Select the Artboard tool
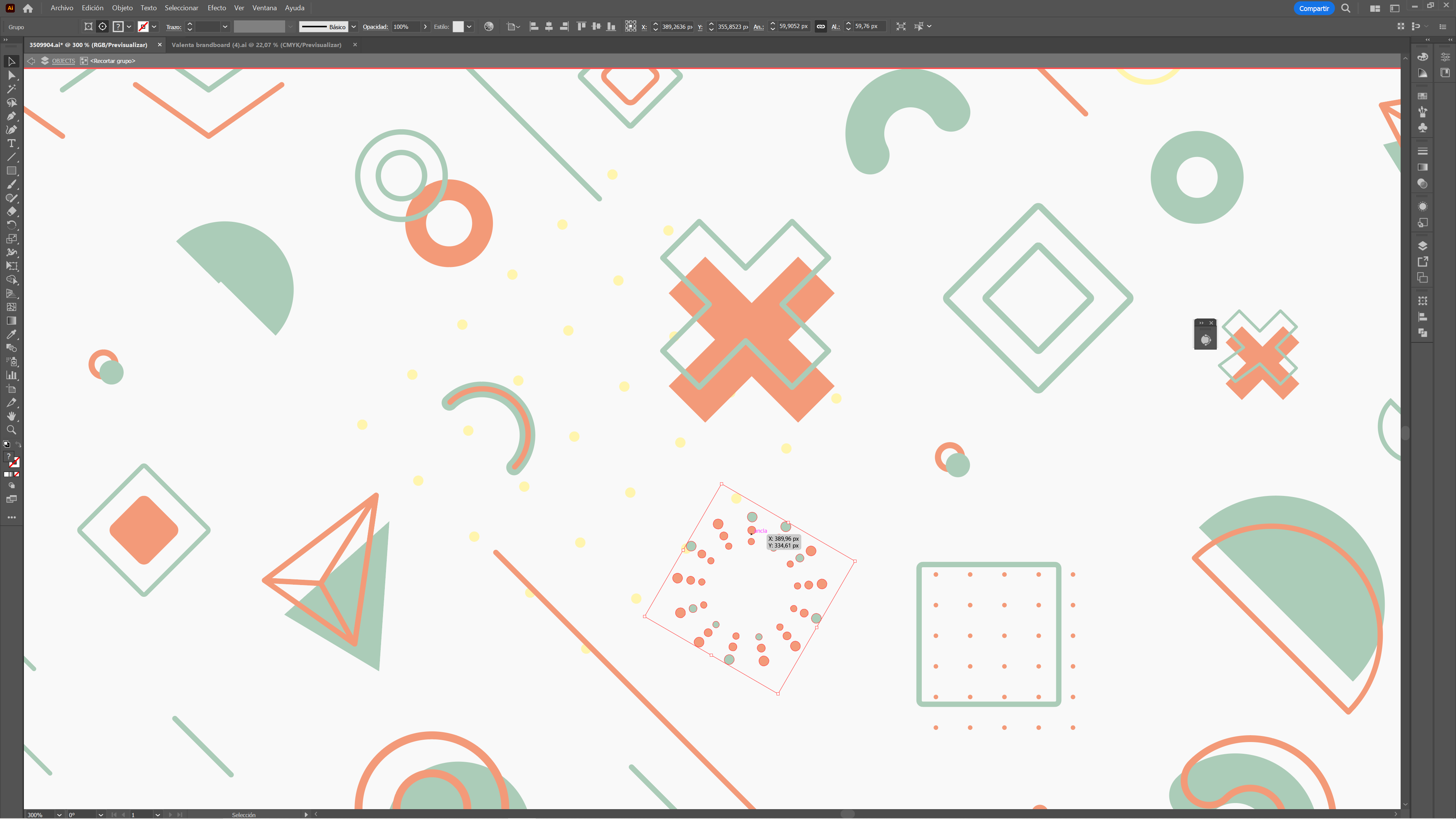The height and width of the screenshot is (819, 1456). pos(11,389)
